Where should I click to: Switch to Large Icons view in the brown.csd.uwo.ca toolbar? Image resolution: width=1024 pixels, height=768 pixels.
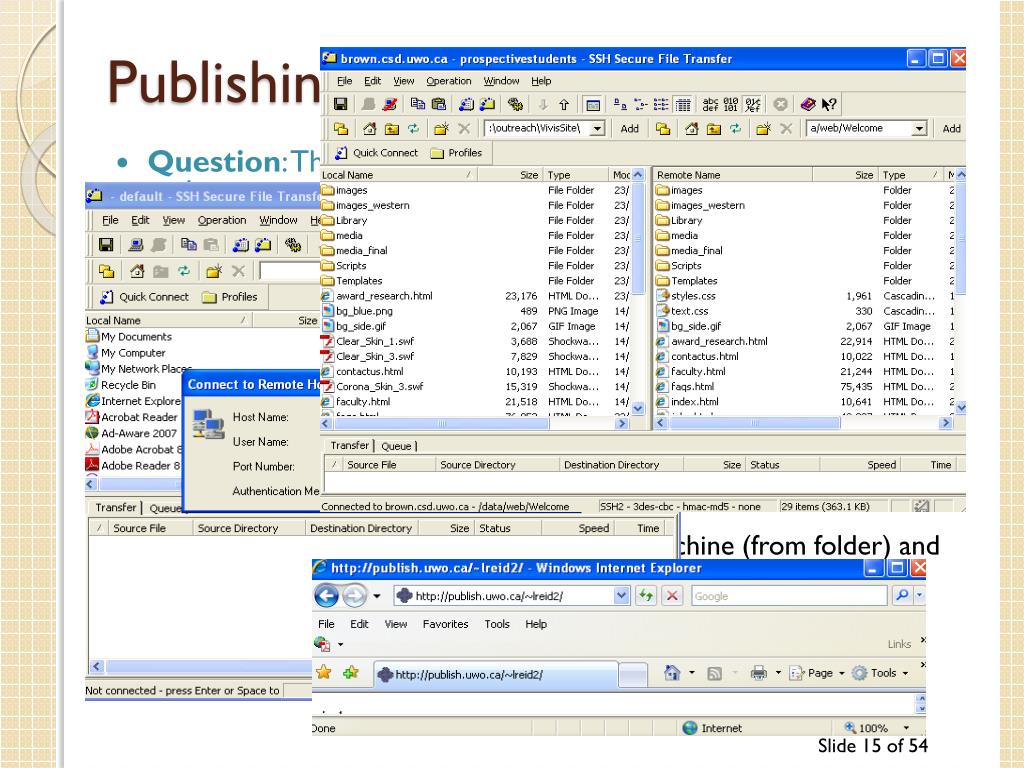click(620, 104)
